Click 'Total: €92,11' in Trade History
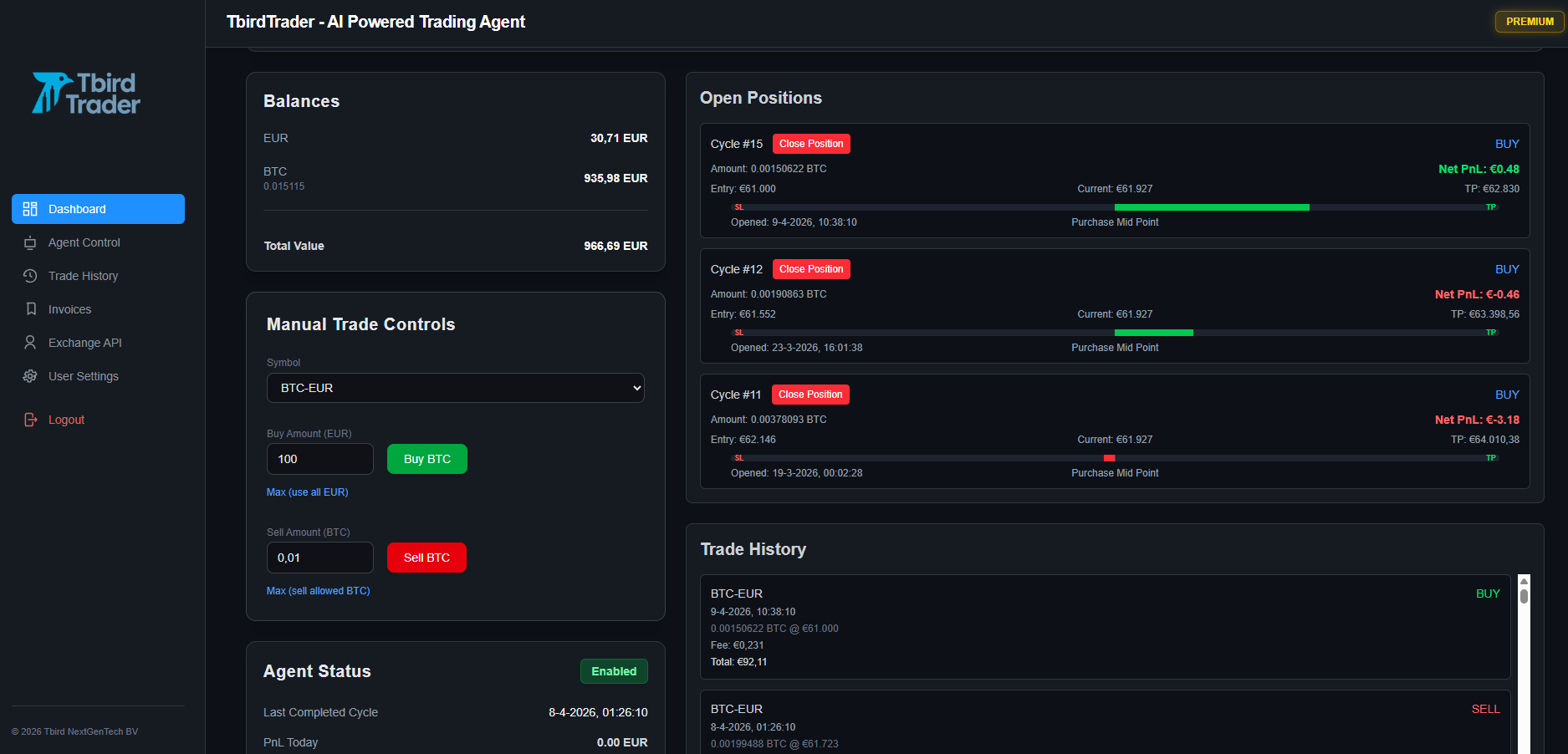This screenshot has width=1568, height=754. click(x=738, y=662)
